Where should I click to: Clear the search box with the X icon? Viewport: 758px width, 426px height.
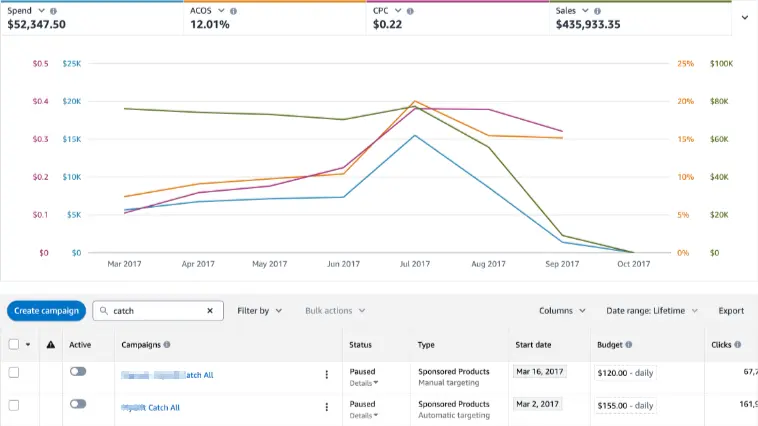210,311
